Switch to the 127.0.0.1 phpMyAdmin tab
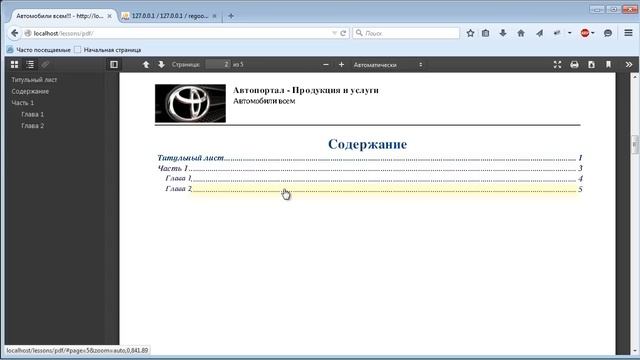Viewport: 640px width, 360px height. (170, 16)
